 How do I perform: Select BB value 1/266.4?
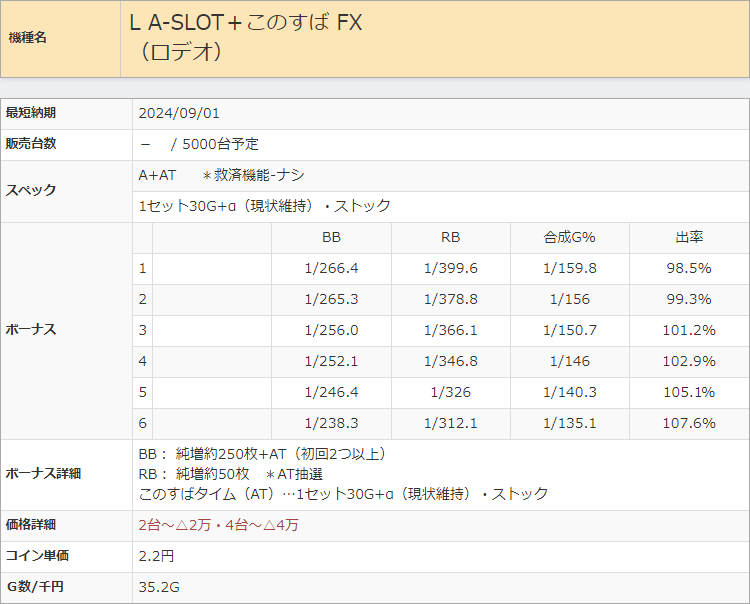coord(331,268)
